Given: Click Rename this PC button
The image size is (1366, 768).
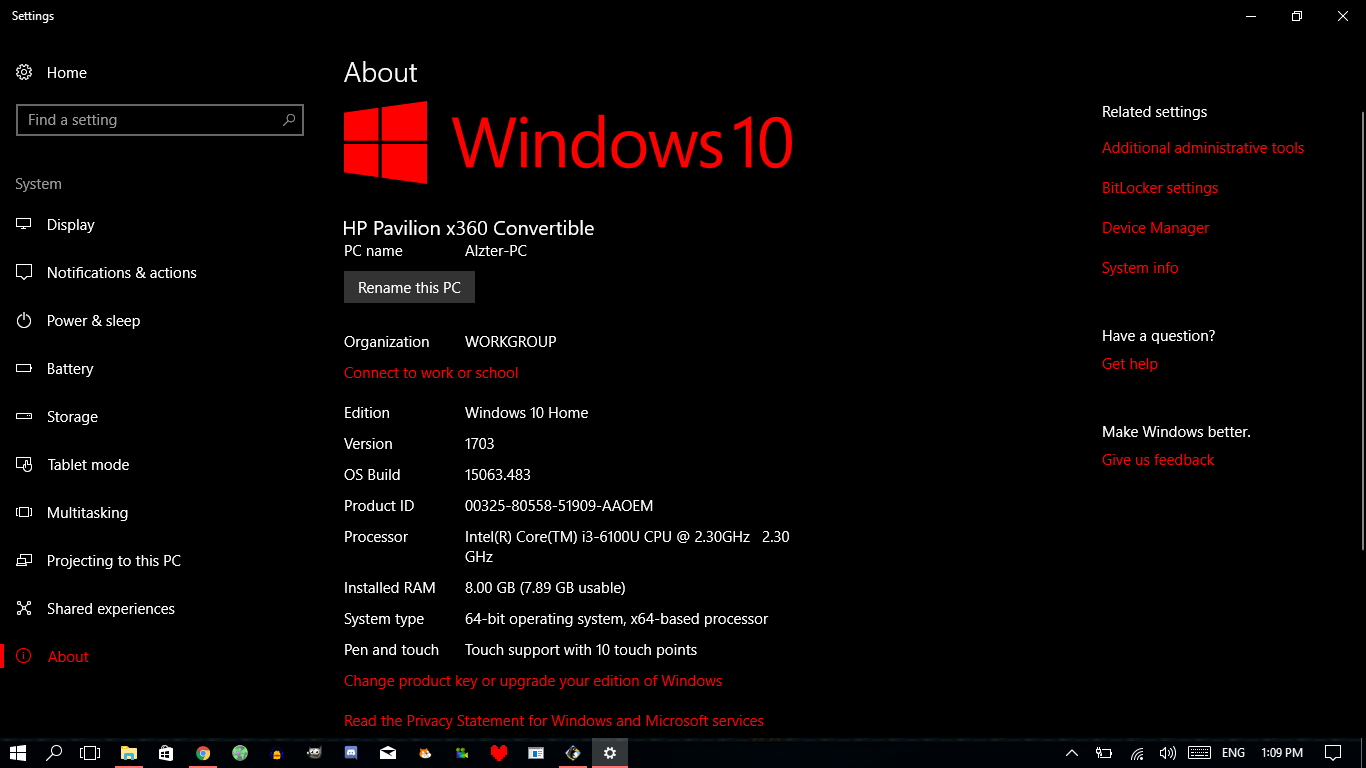Looking at the screenshot, I should pyautogui.click(x=409, y=288).
